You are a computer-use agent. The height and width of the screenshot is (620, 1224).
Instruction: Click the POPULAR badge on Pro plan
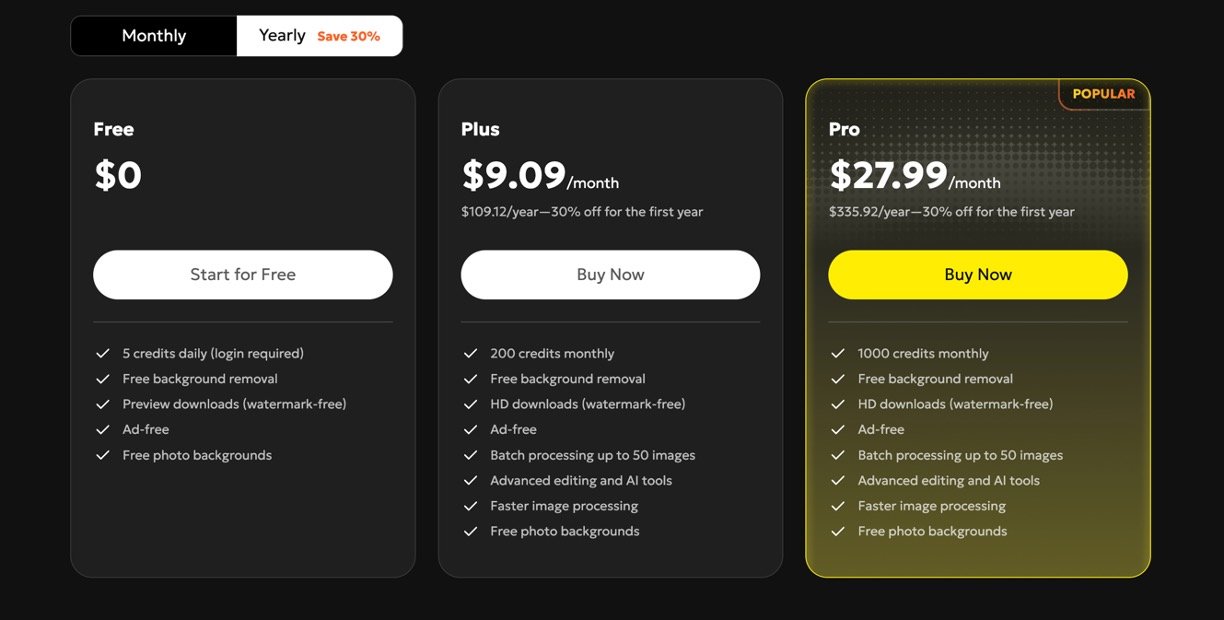point(1103,94)
